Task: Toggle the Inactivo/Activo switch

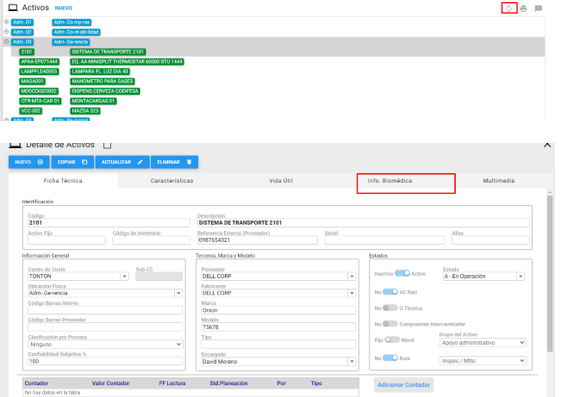Action: [x=402, y=273]
